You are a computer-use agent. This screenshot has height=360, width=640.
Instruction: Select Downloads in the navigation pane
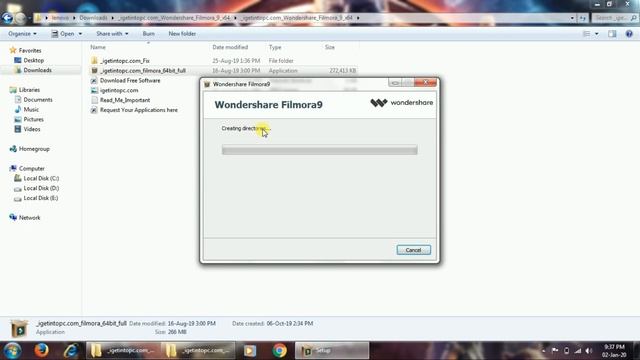37,70
